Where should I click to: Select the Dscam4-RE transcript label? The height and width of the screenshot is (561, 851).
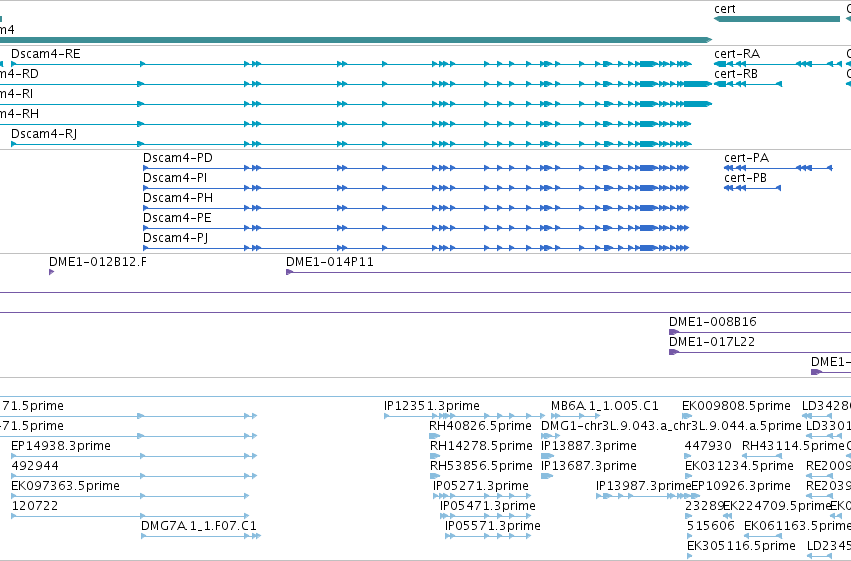click(46, 54)
